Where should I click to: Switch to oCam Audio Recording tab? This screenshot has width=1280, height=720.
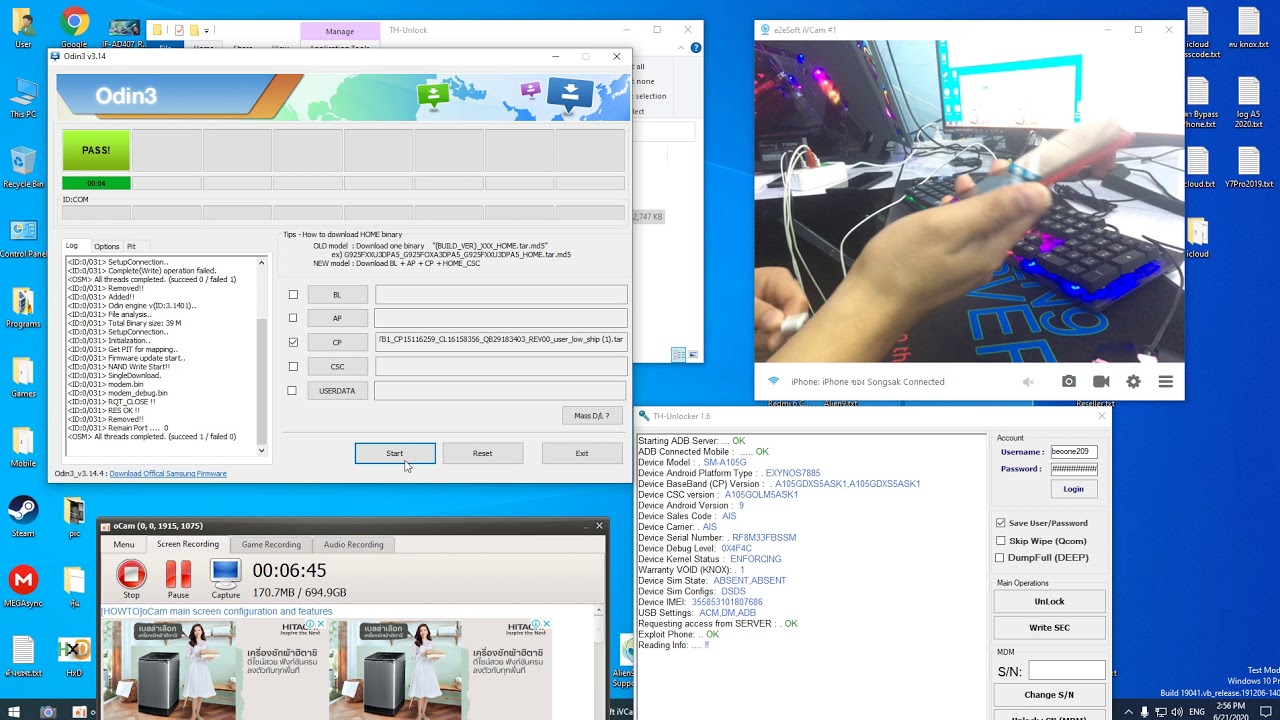click(x=353, y=544)
